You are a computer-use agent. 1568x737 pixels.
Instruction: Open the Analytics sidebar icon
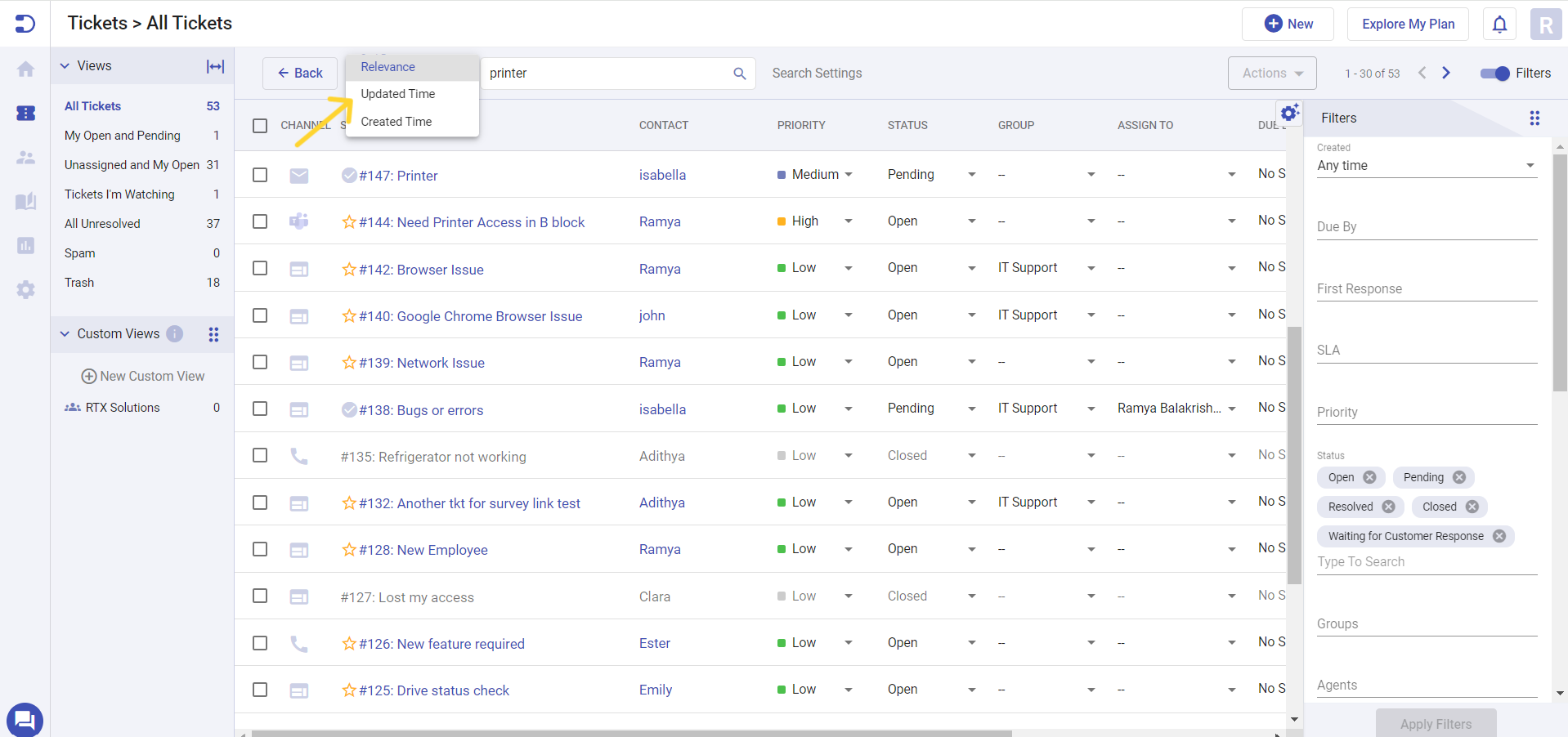[x=25, y=246]
